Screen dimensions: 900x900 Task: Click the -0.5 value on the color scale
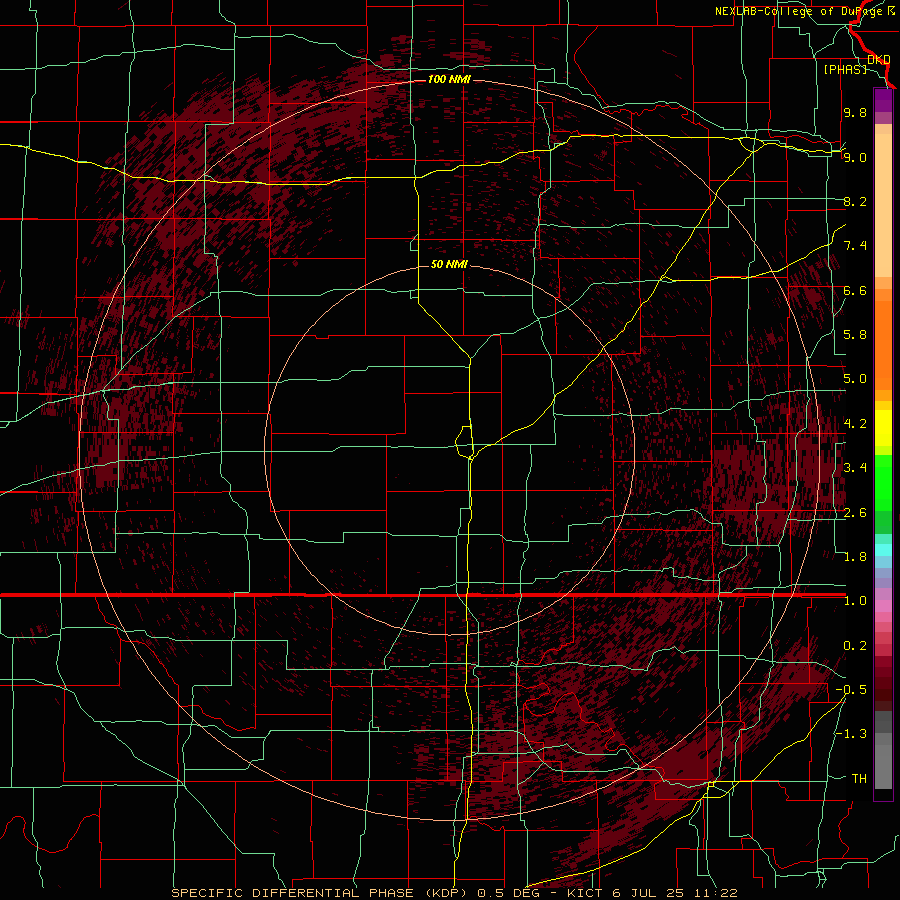tap(851, 690)
